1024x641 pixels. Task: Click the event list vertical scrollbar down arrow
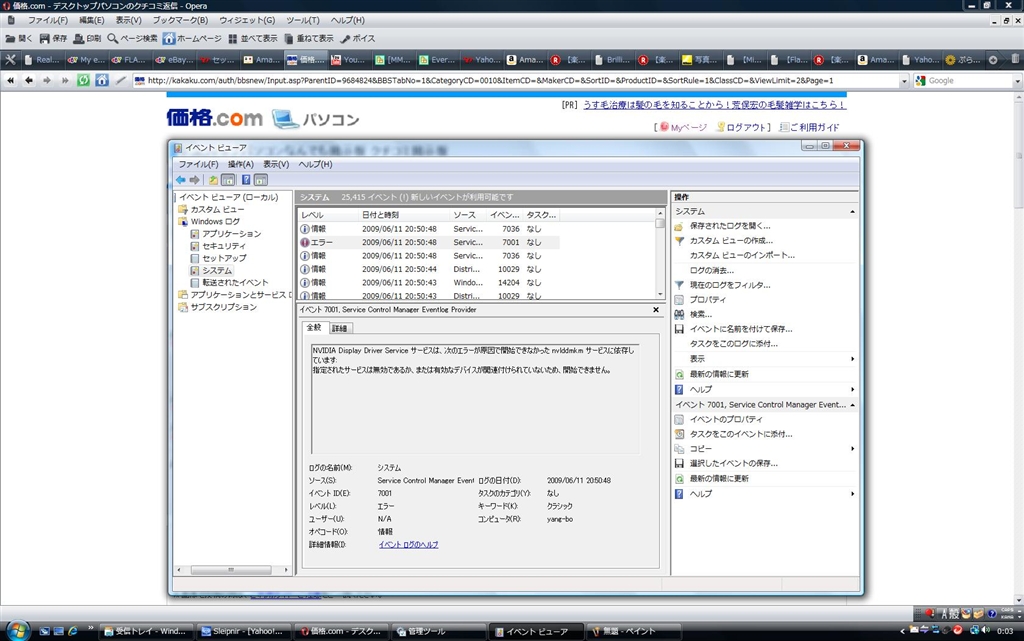pos(660,295)
